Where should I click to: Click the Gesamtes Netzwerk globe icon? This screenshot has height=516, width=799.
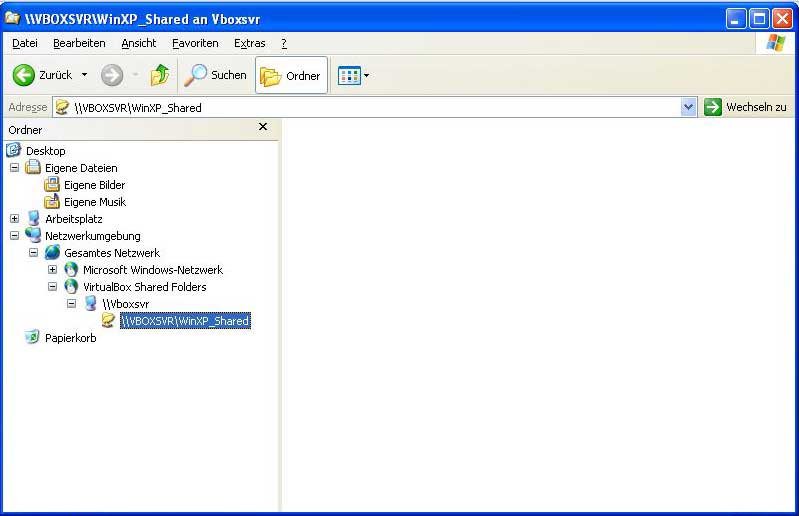[52, 253]
